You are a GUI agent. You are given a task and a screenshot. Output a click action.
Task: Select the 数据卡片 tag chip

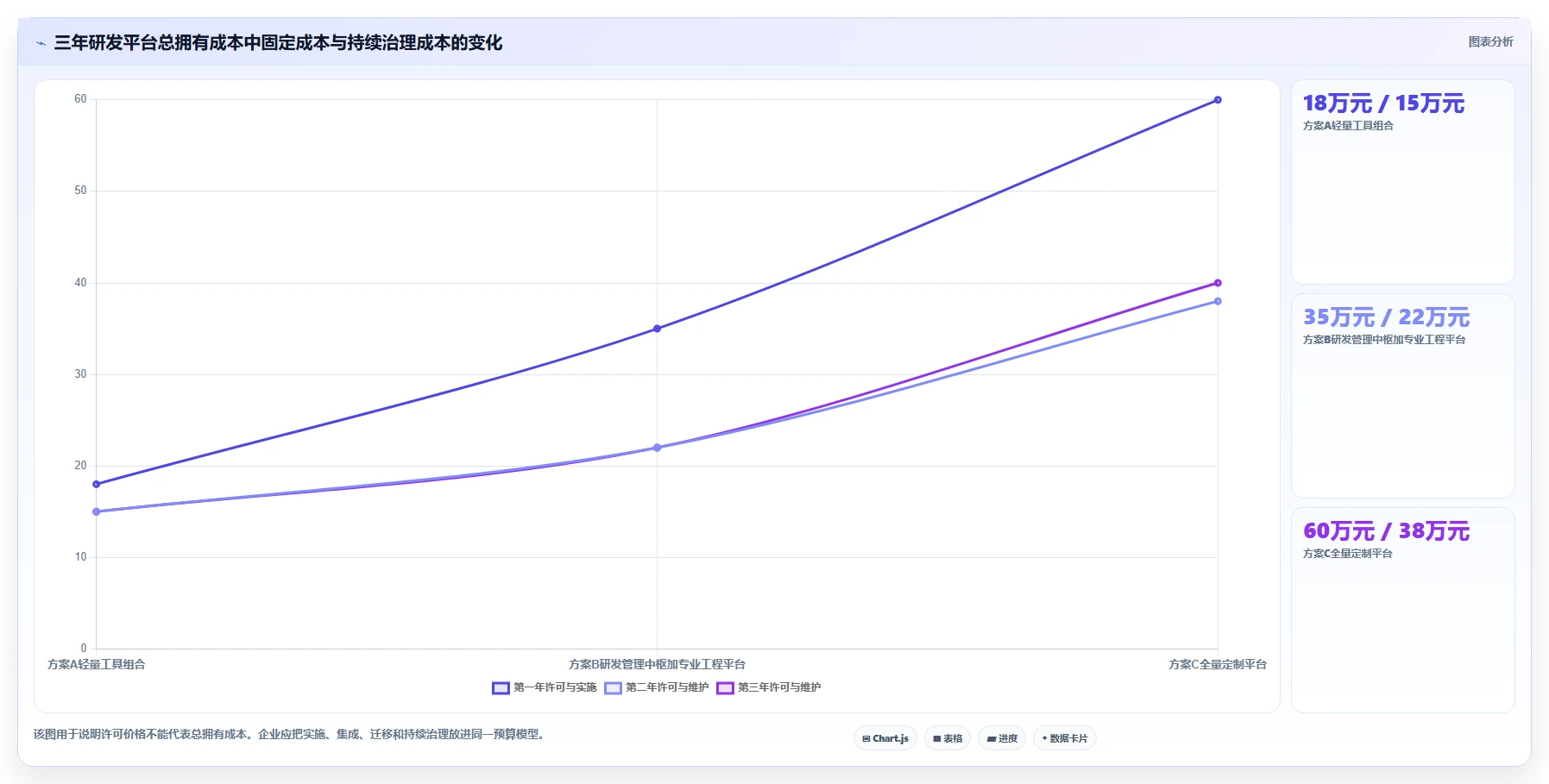point(1065,738)
